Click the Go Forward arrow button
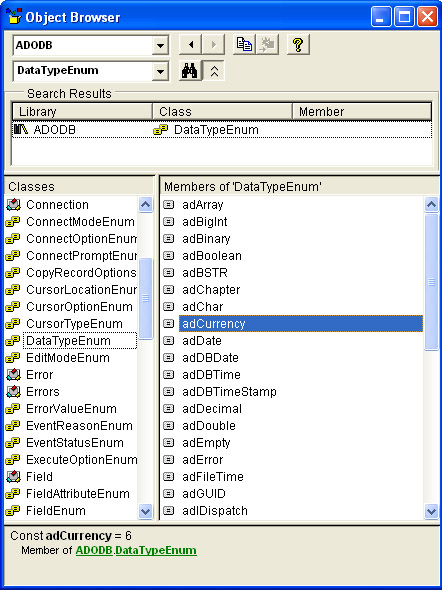442x590 pixels. (214, 45)
